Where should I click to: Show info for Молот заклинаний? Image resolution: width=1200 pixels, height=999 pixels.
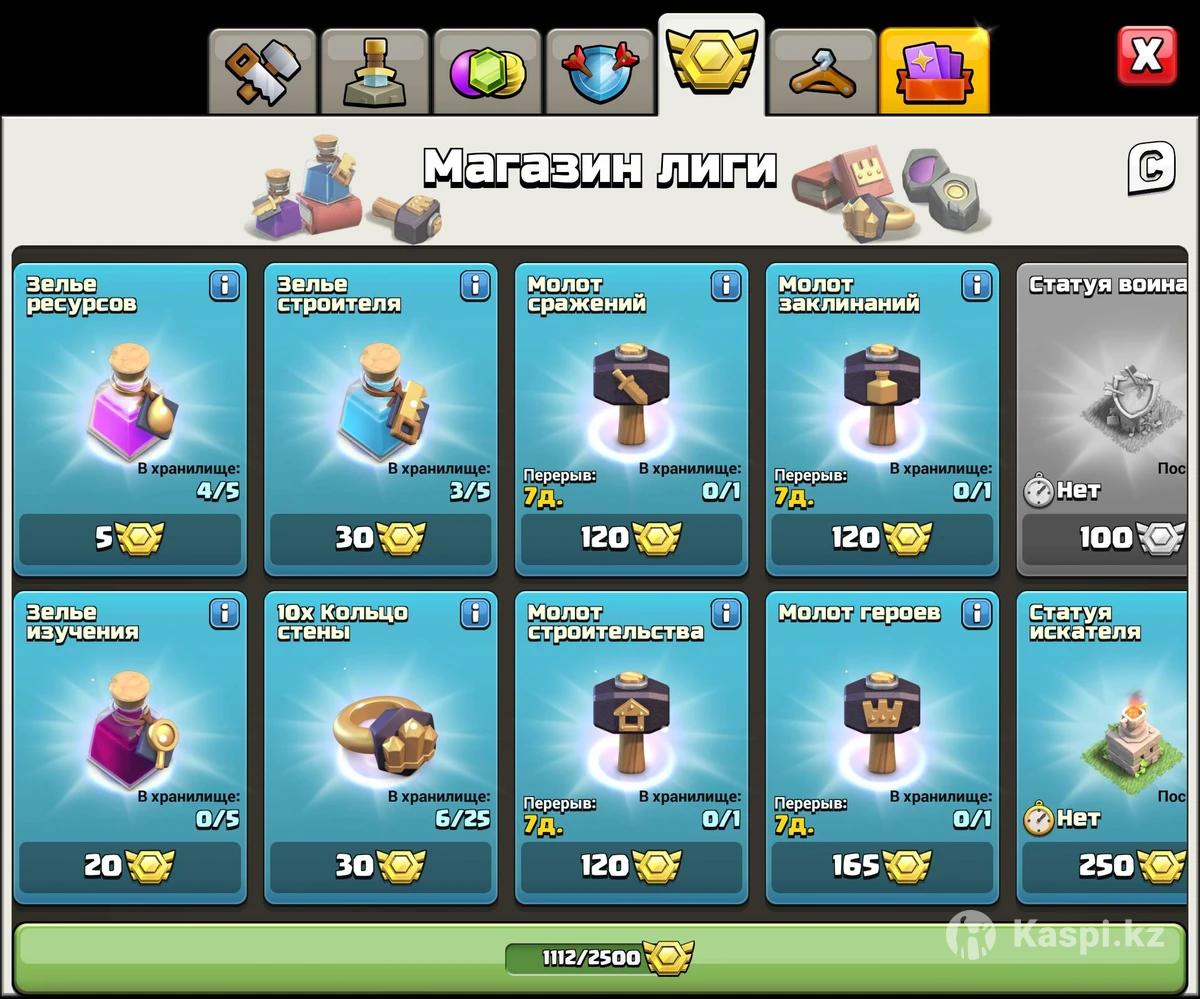(978, 286)
